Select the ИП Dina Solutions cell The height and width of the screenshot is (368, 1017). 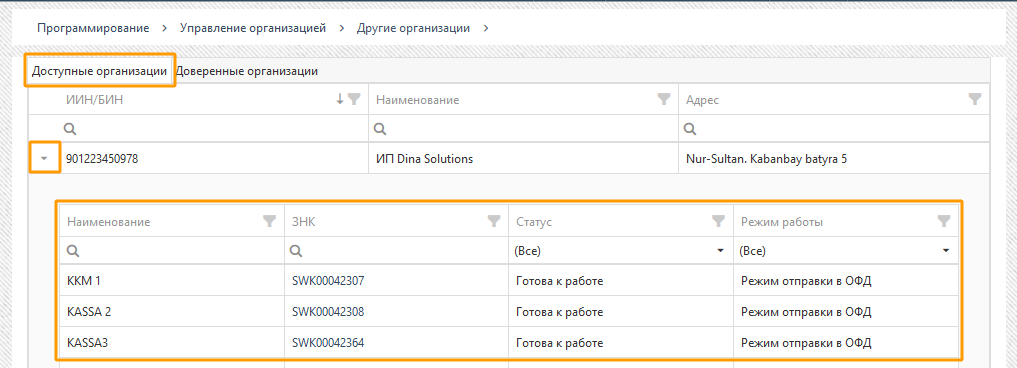[x=523, y=158]
